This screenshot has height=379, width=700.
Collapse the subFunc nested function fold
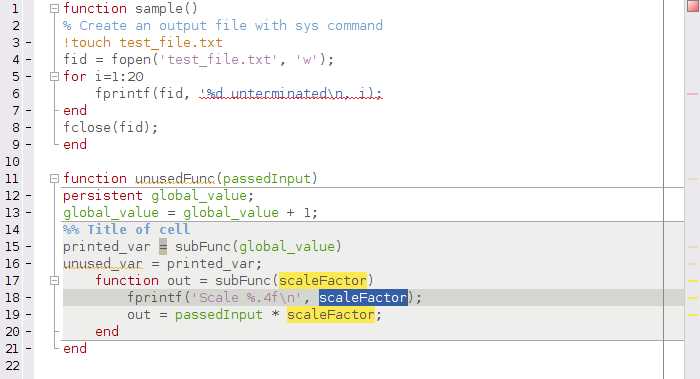pos(54,280)
